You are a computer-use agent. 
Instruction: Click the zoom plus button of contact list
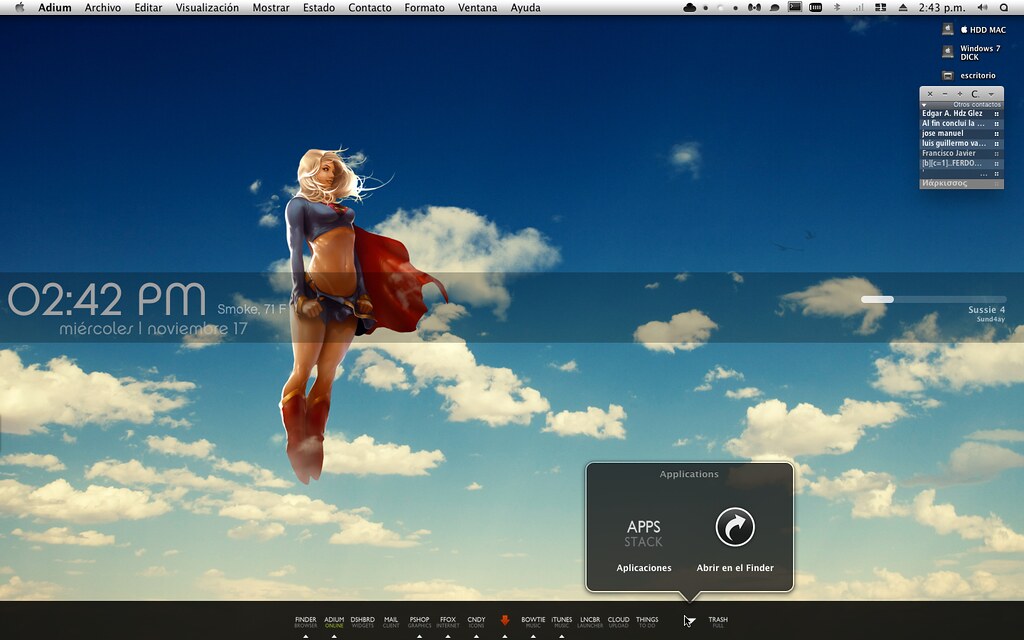[959, 94]
